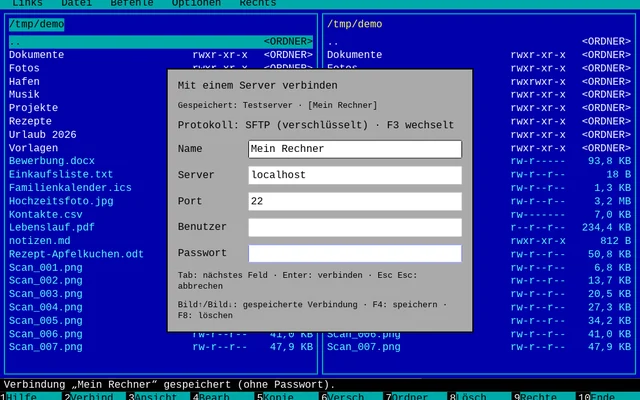The image size is (640, 400).
Task: Select file Scan_003.png
Action: click(46, 294)
